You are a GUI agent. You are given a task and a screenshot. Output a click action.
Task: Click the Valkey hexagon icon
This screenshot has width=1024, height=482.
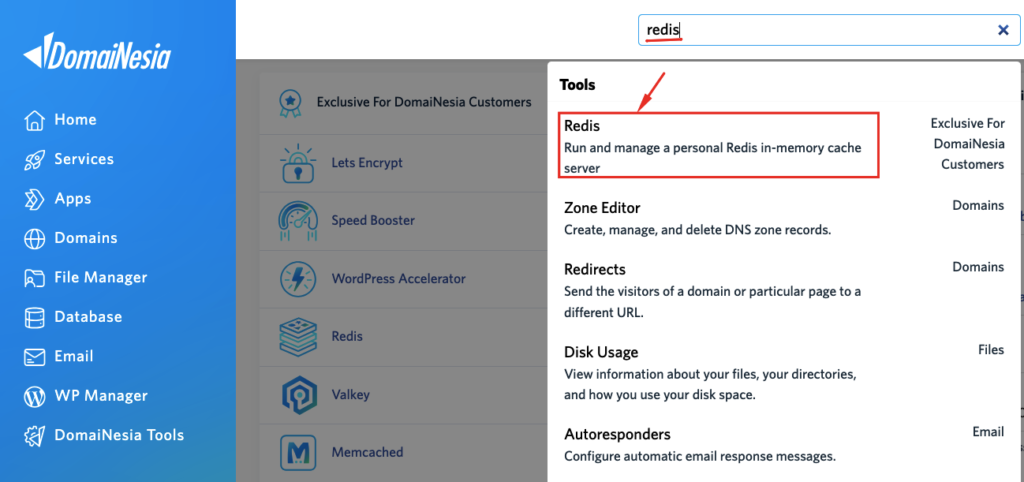pos(298,394)
